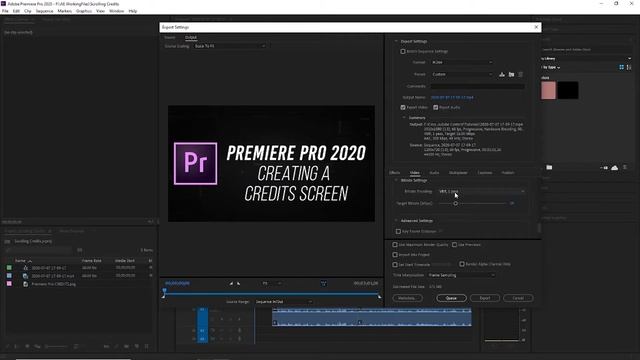
Task: Switch to the Output tab
Action: [191, 38]
